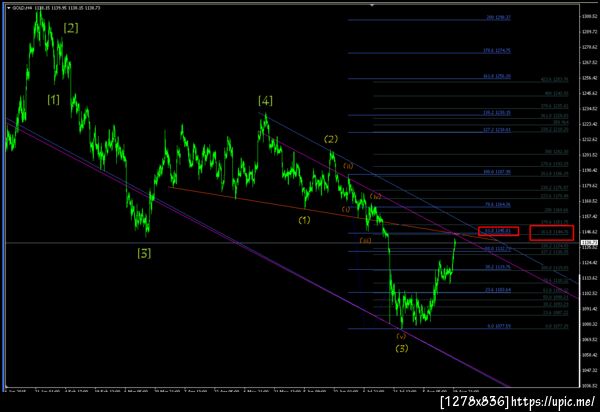The width and height of the screenshot is (600, 412).
Task: Click the 38.2 blue Fibonacci level label
Action: click(498, 267)
